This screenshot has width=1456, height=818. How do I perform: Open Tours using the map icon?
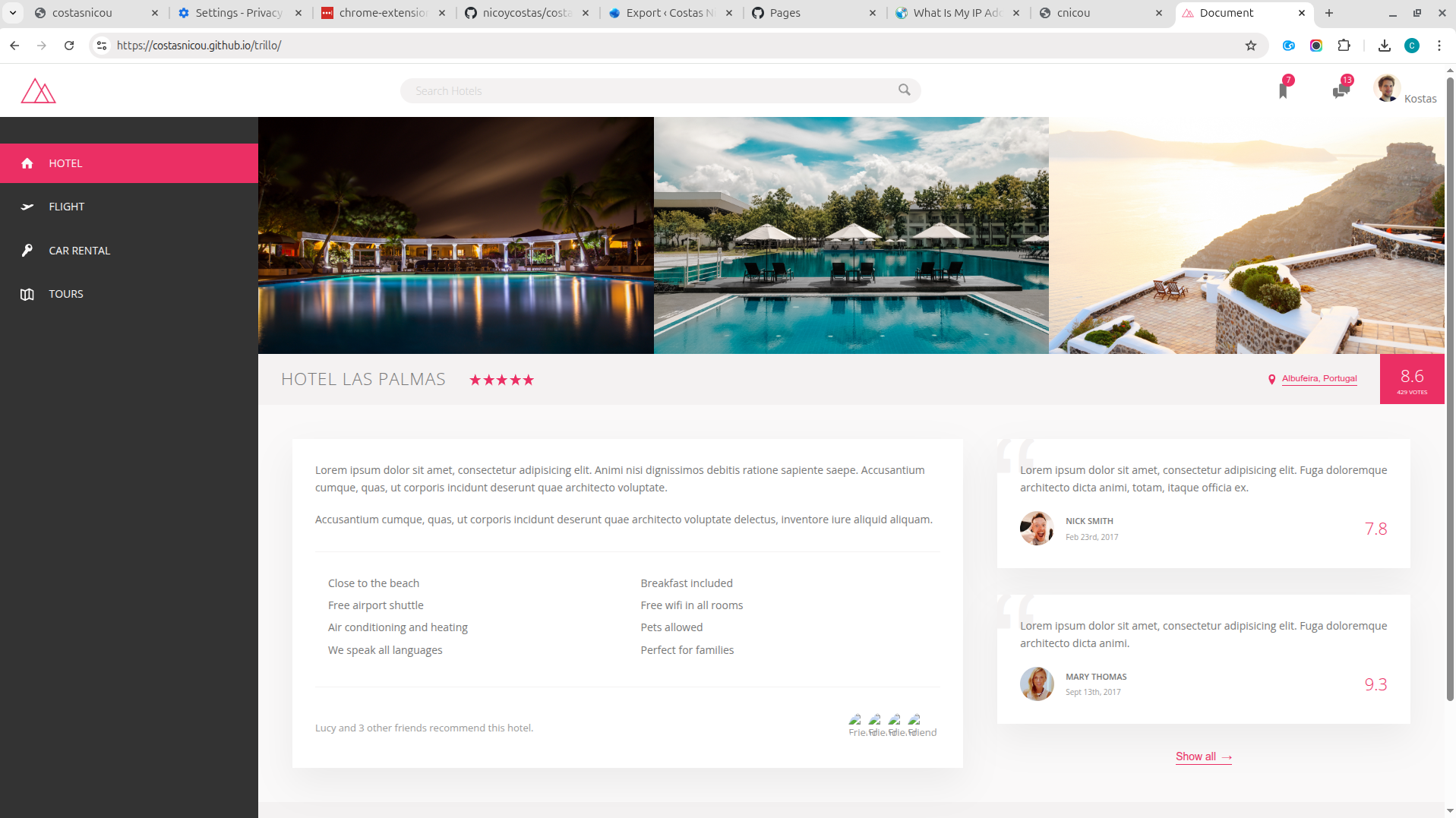27,294
